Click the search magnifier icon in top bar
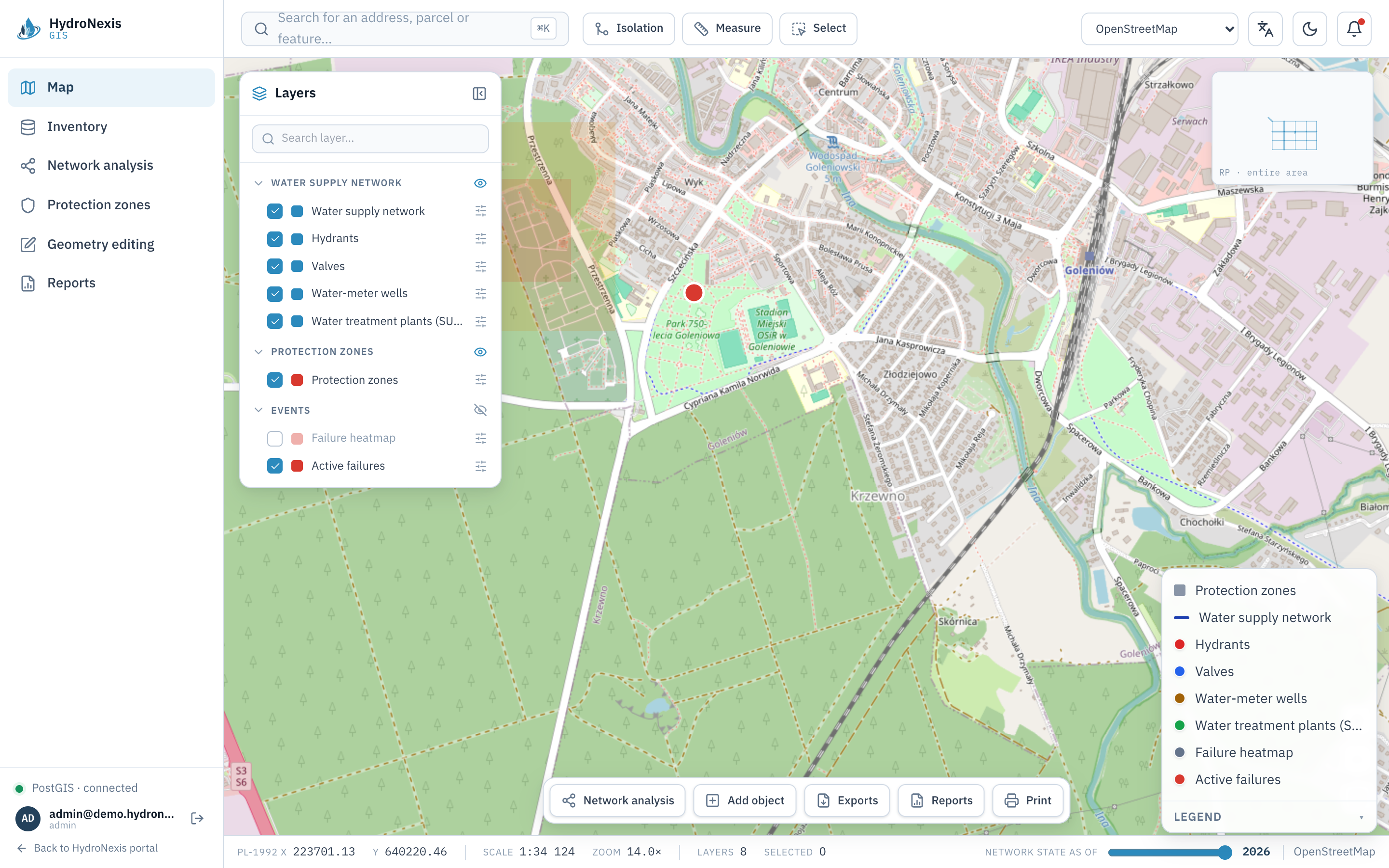Image resolution: width=1389 pixels, height=868 pixels. click(261, 29)
